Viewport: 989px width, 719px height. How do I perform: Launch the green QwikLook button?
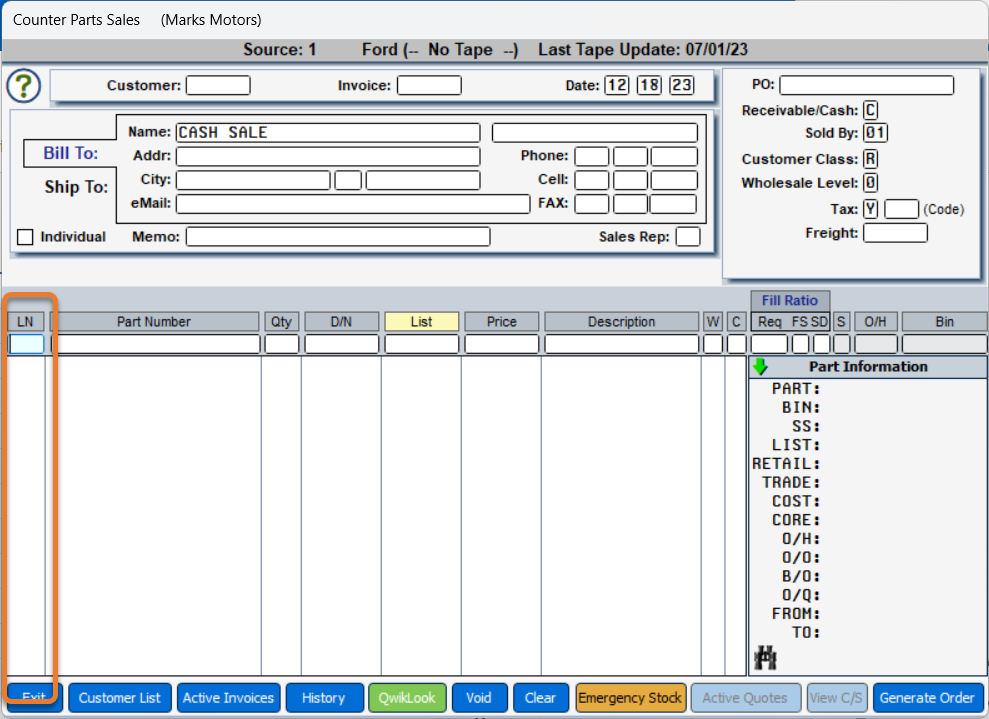click(x=406, y=698)
